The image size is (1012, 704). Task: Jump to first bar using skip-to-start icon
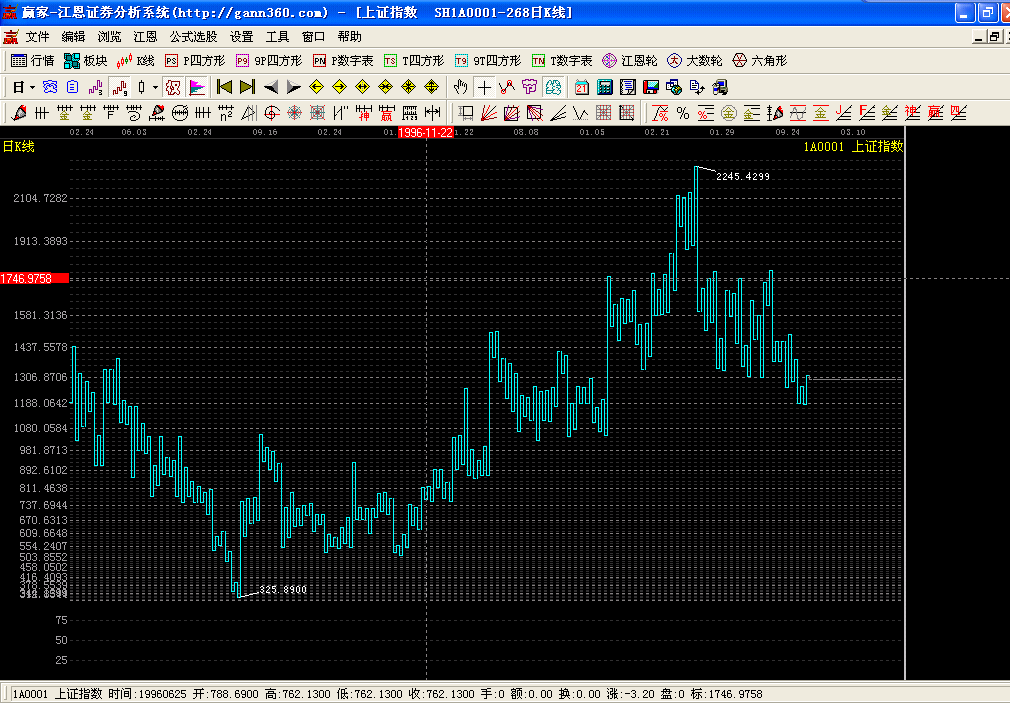225,87
